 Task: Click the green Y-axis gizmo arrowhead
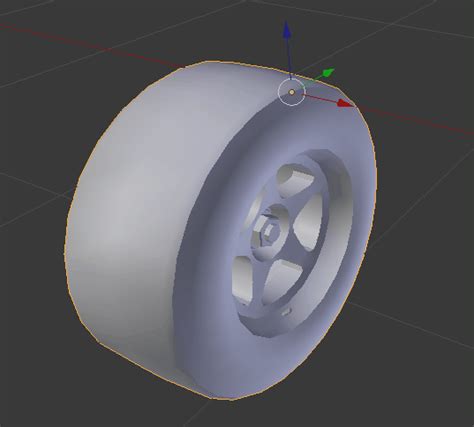coord(328,72)
